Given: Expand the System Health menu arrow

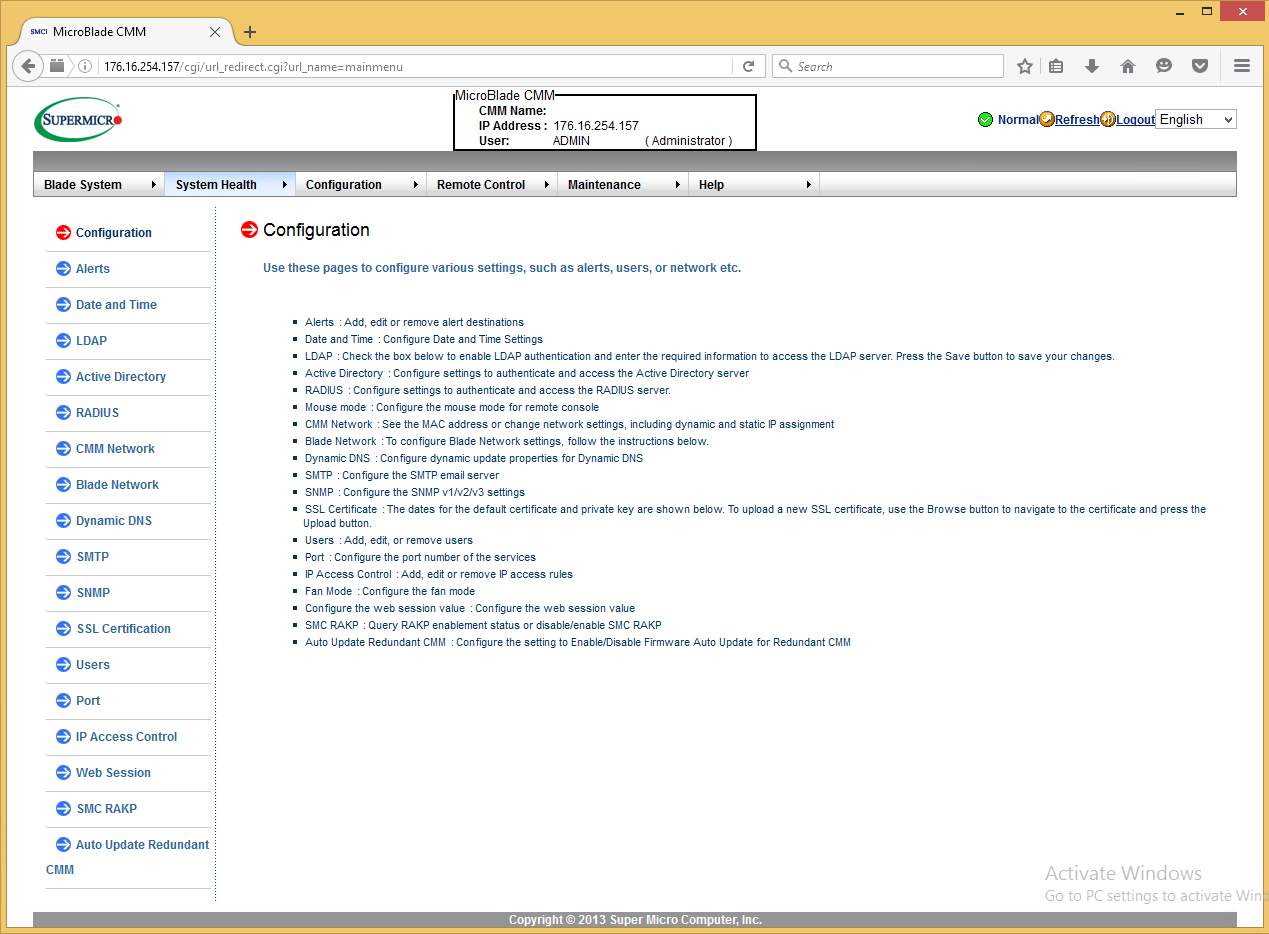Looking at the screenshot, I should point(284,184).
